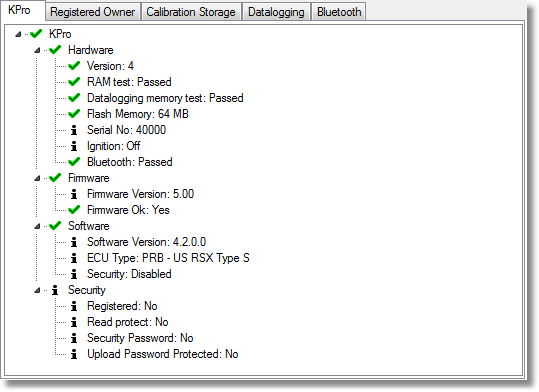Image resolution: width=539 pixels, height=392 pixels.
Task: Click info icon for Software Version
Action: [74, 242]
